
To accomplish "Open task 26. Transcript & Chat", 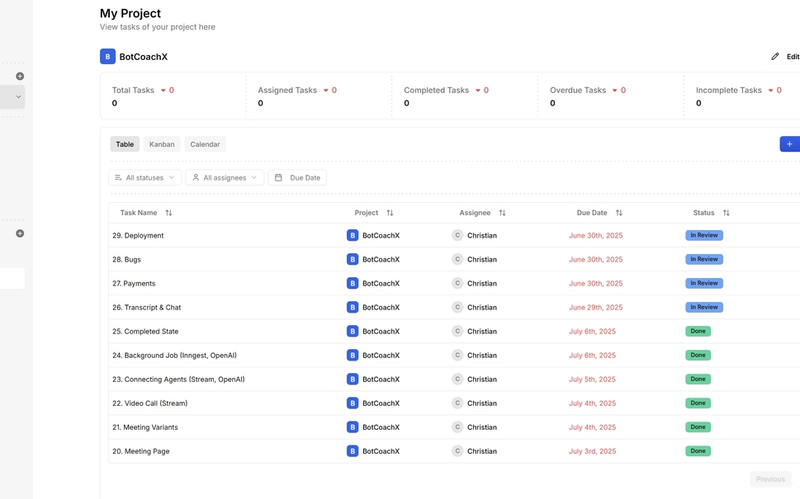I will [x=146, y=308].
